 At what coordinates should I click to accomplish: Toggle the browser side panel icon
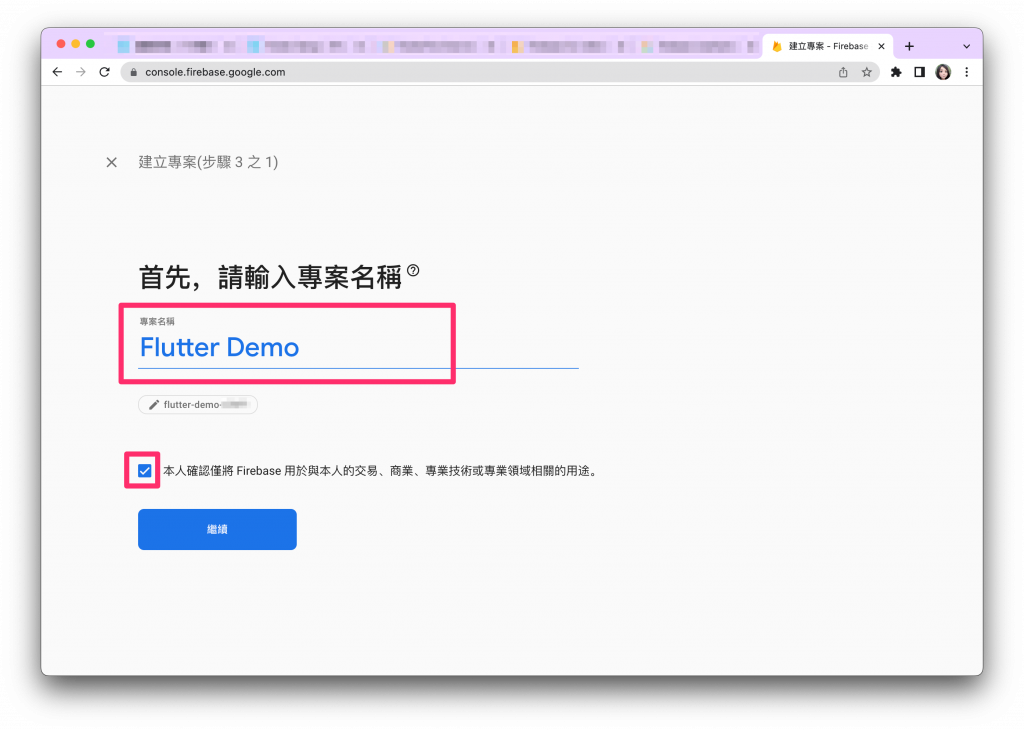(920, 72)
